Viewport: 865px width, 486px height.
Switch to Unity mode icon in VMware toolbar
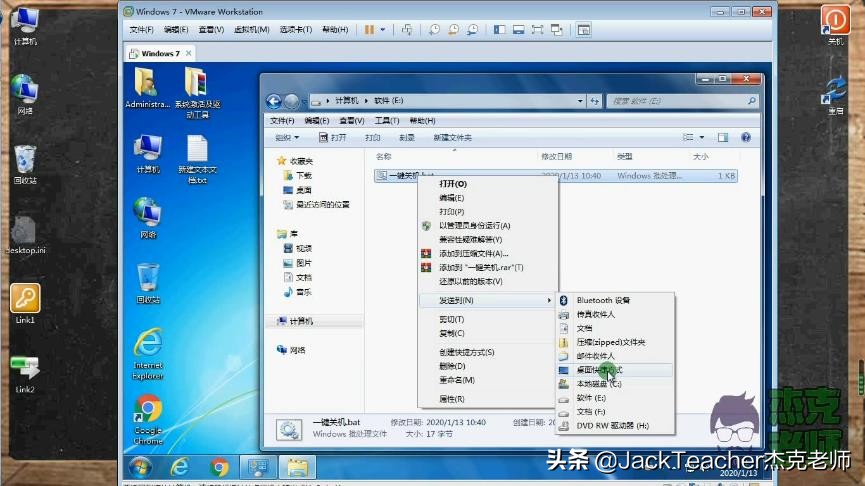pyautogui.click(x=557, y=30)
